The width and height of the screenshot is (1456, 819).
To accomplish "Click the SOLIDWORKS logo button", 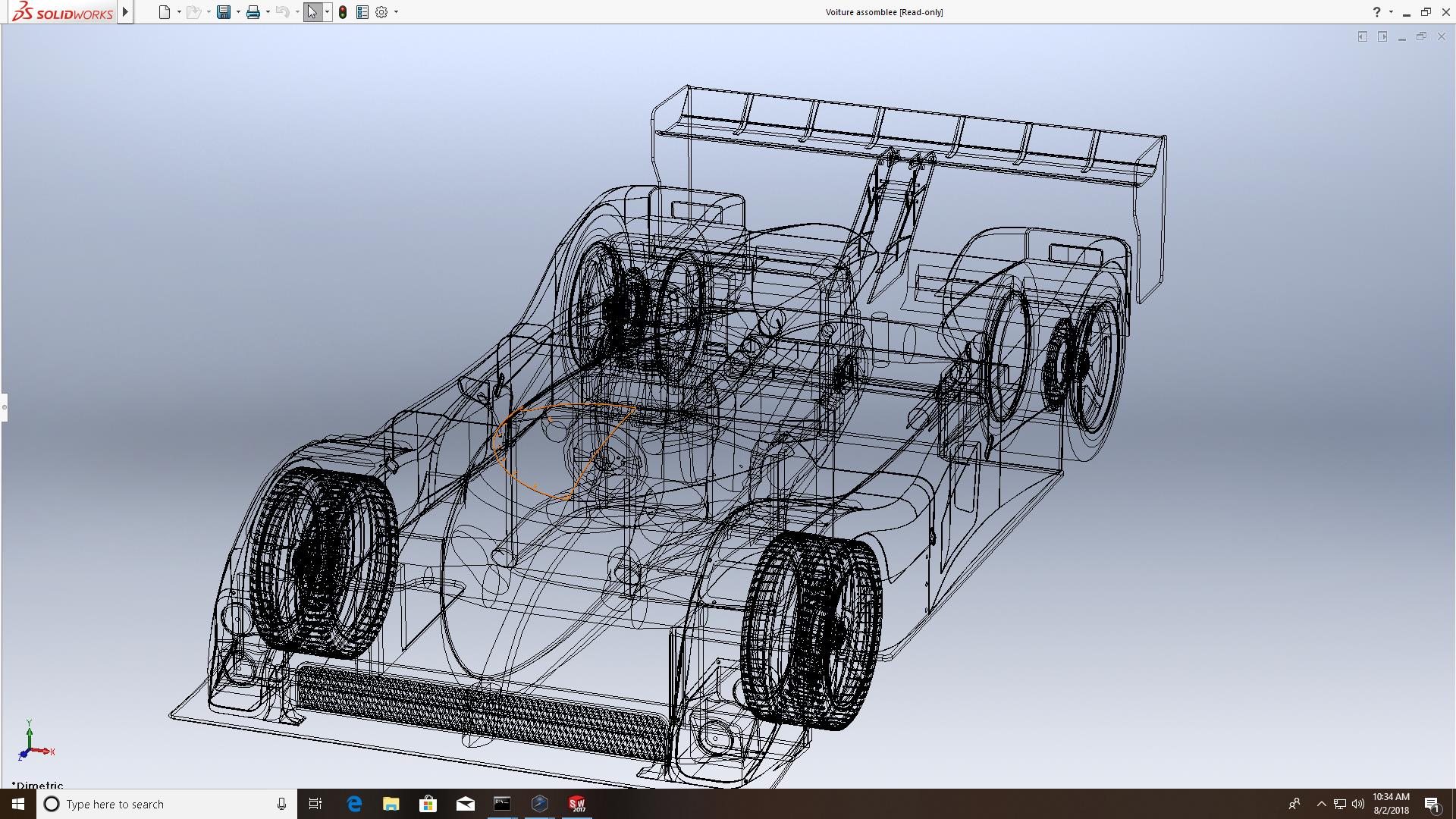I will [x=64, y=12].
